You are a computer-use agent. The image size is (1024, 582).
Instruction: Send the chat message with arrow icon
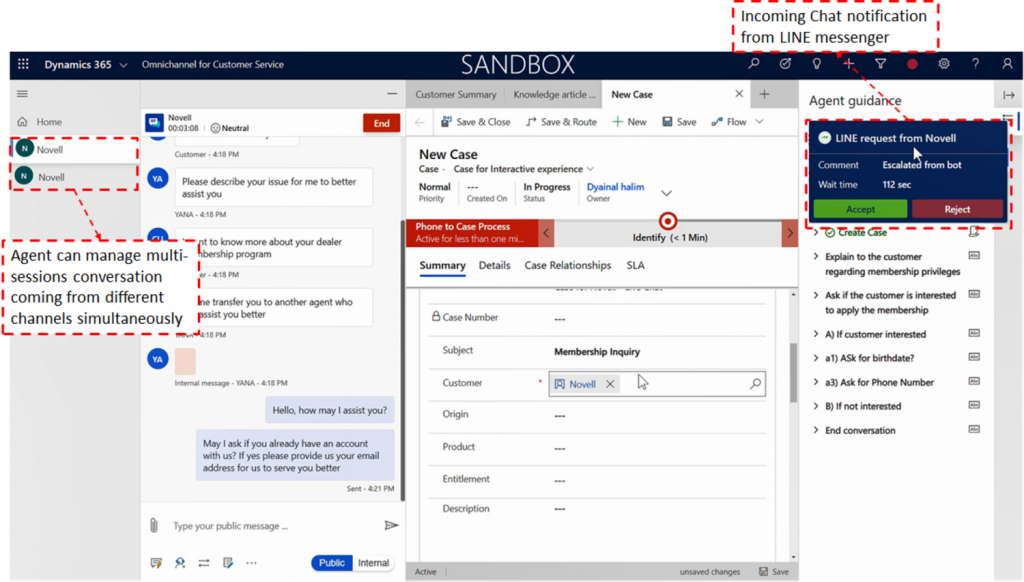coord(391,525)
